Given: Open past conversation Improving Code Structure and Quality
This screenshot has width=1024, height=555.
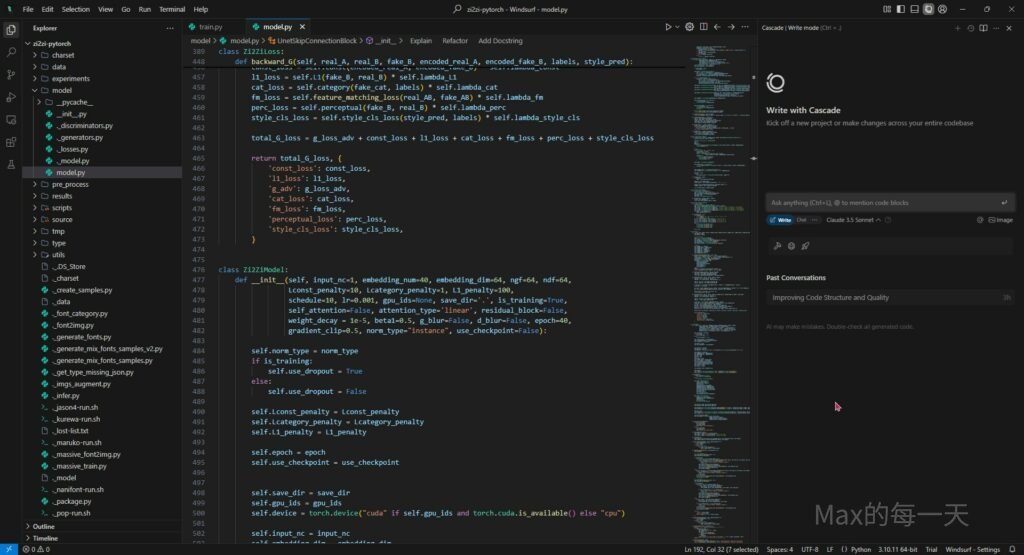Looking at the screenshot, I should 830,297.
